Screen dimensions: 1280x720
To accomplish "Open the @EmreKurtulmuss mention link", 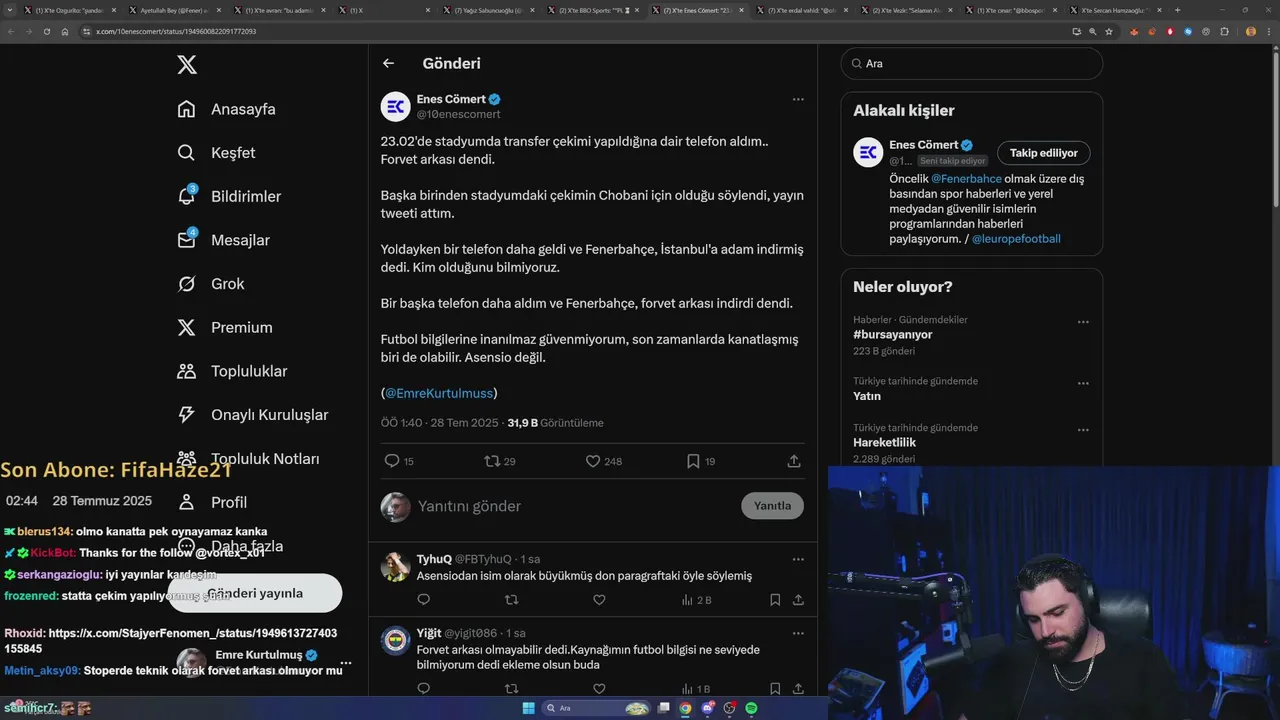I will 439,393.
